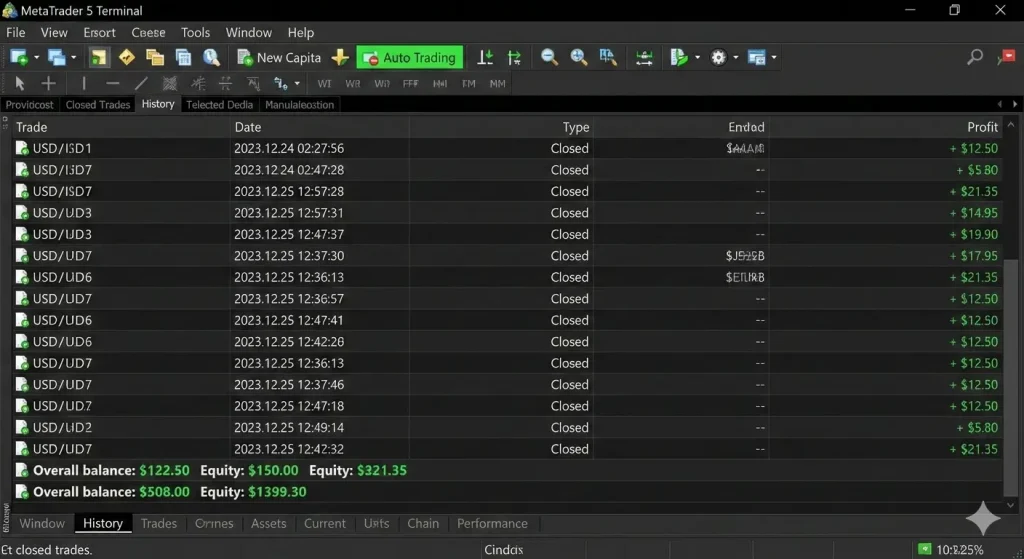Click the yellow folders navigator icon
This screenshot has height=559, width=1024.
[155, 57]
